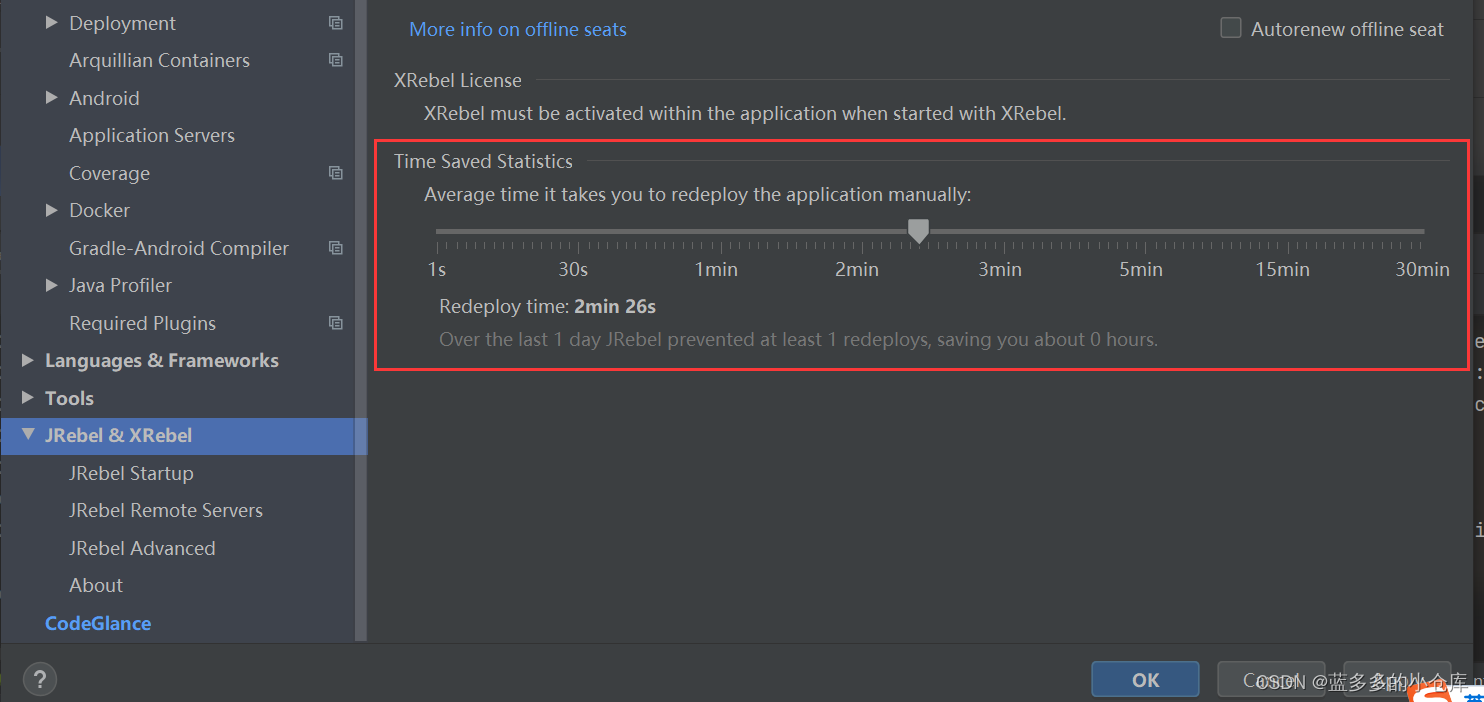
Task: Expand the Android settings node
Action: click(52, 98)
